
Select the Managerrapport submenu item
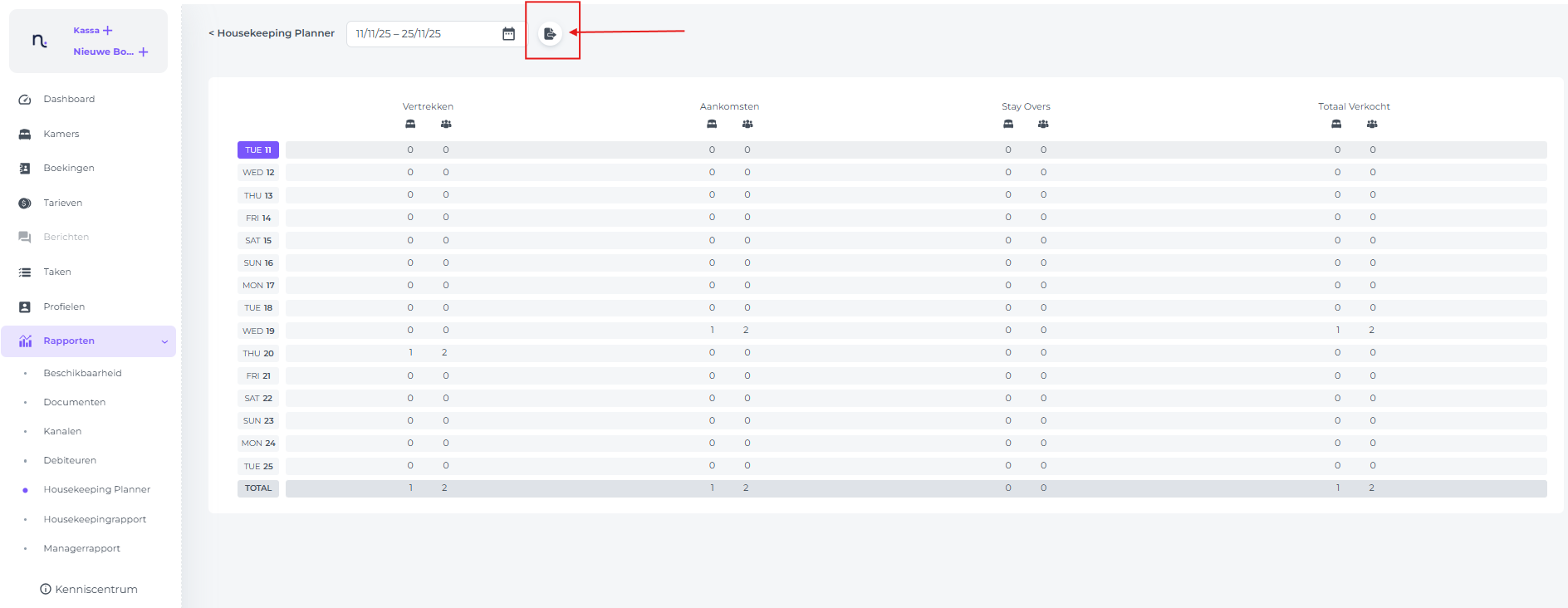[x=81, y=549]
